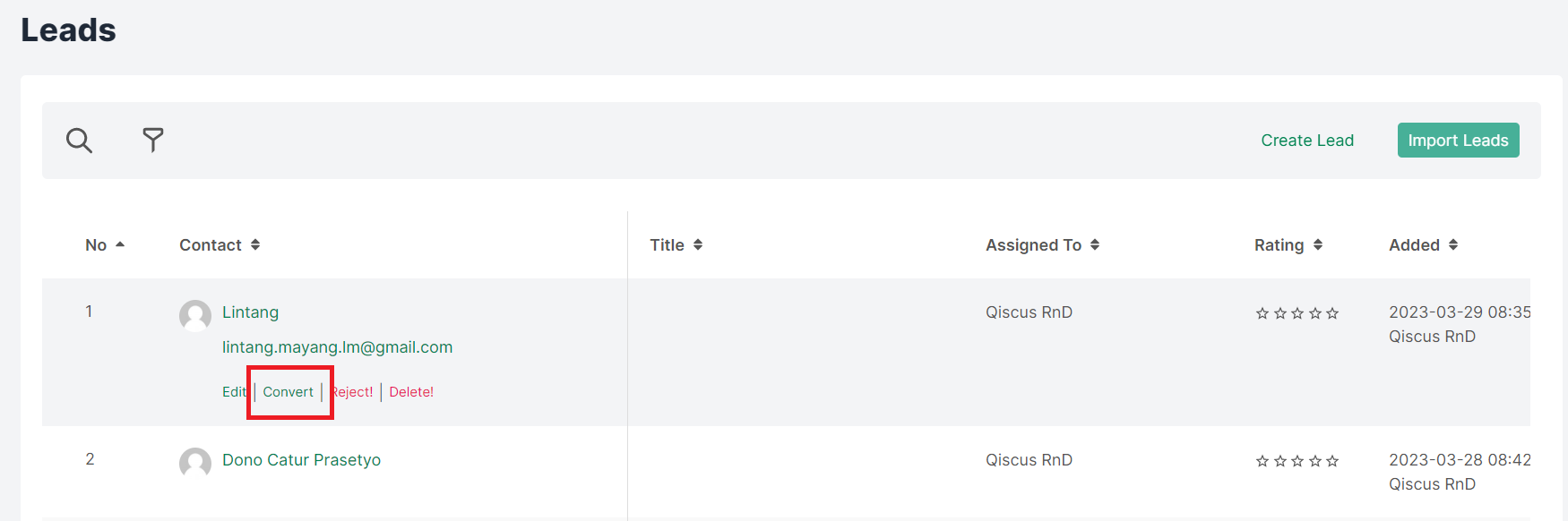Rate Lintang with the fifth star

point(1332,313)
